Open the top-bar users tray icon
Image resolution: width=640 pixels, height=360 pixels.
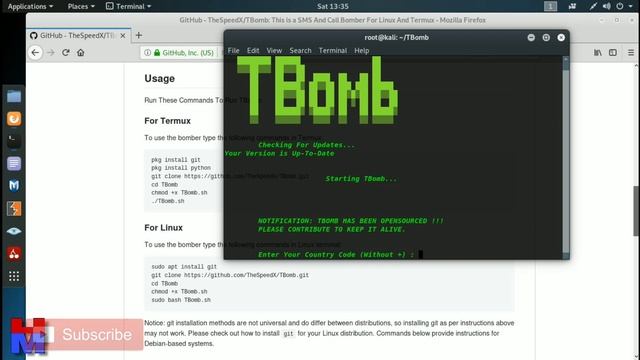[572, 6]
